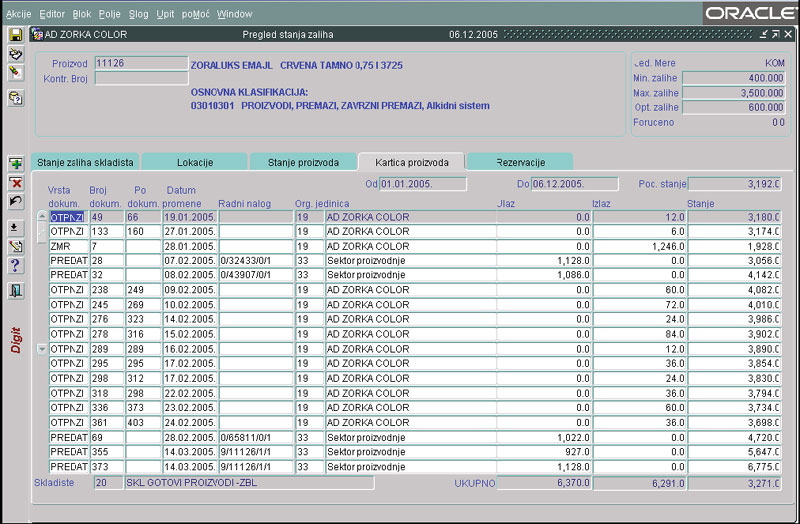Click the Stanje cell 4,142.0
Image resolution: width=800 pixels, height=524 pixels.
point(734,275)
